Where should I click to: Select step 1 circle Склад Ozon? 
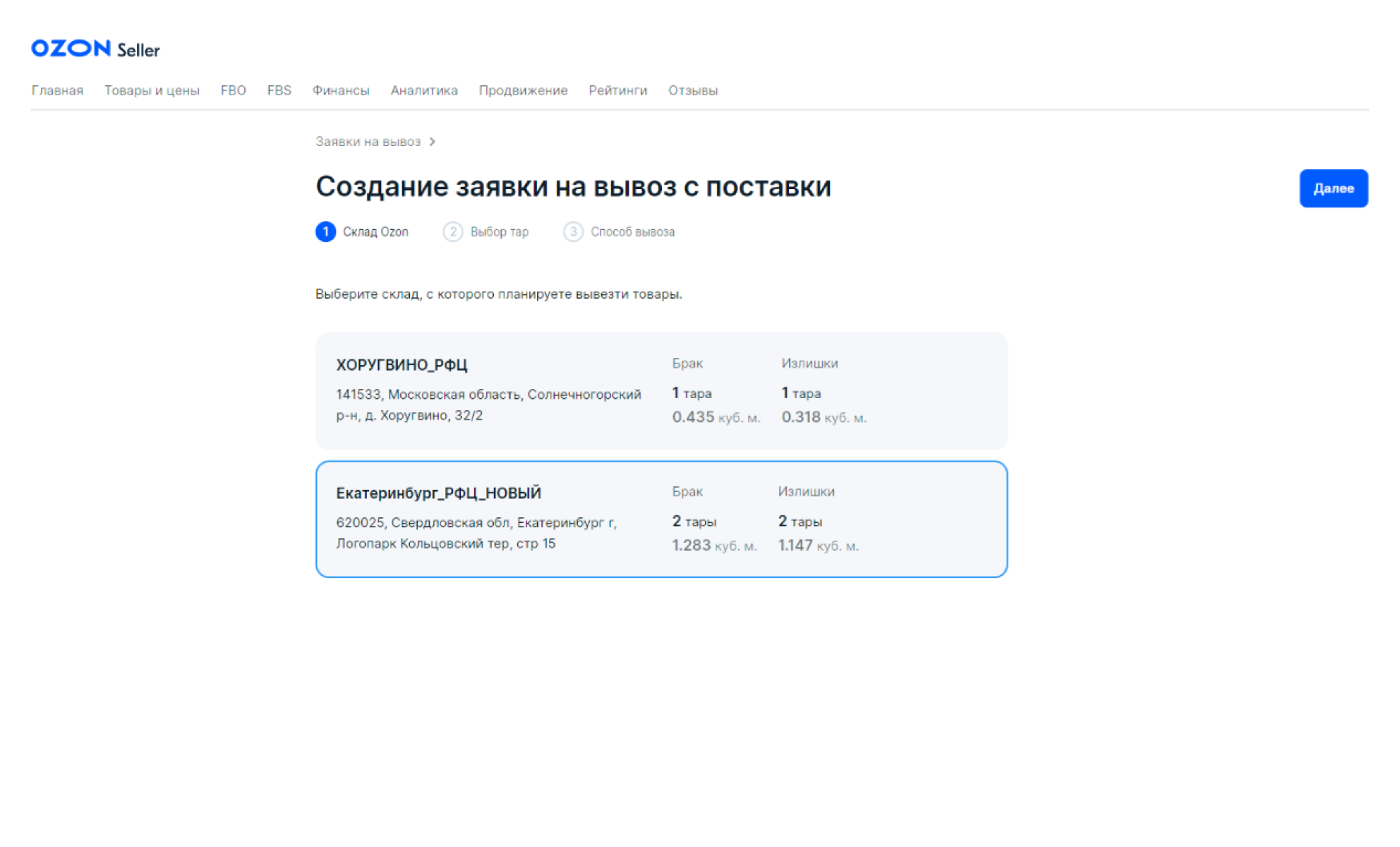pos(325,232)
